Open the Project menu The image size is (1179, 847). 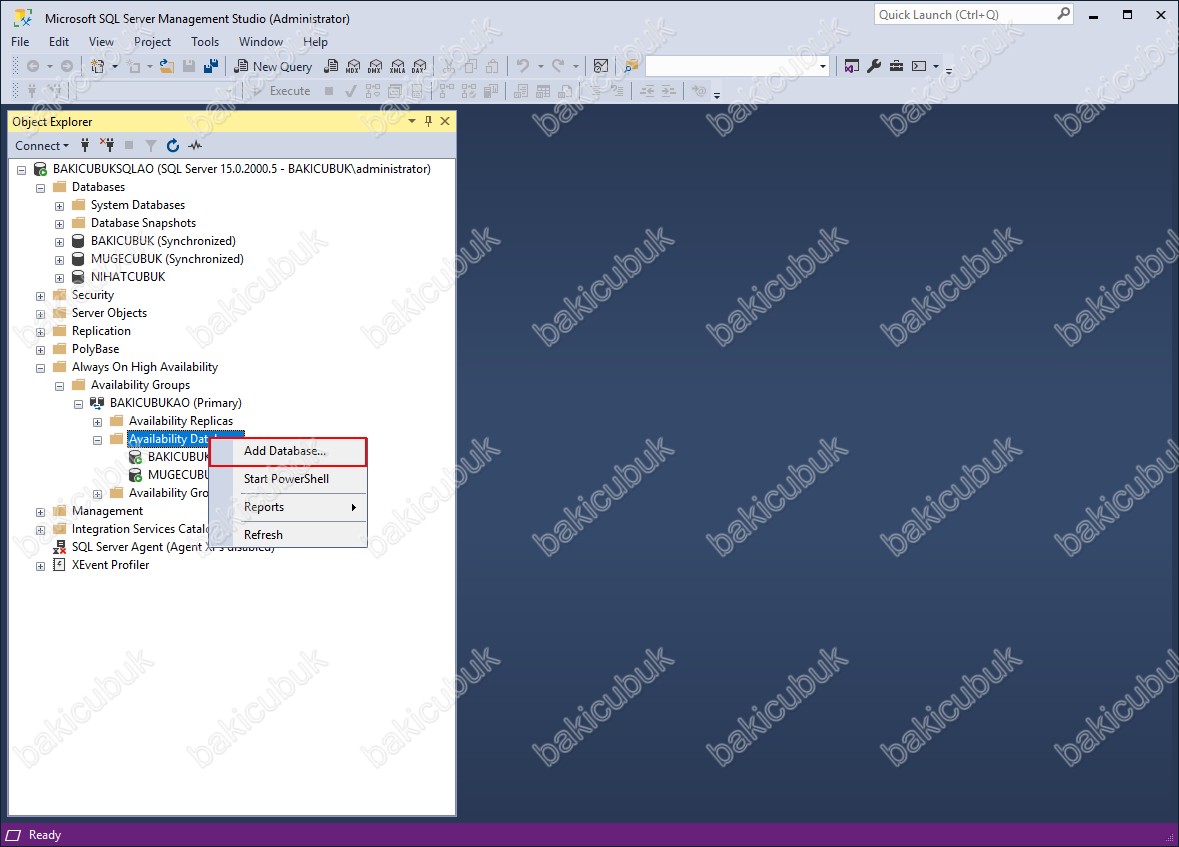pos(153,41)
